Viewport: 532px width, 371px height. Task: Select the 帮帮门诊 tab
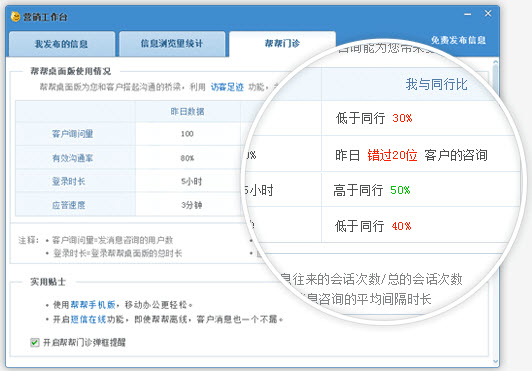click(282, 43)
